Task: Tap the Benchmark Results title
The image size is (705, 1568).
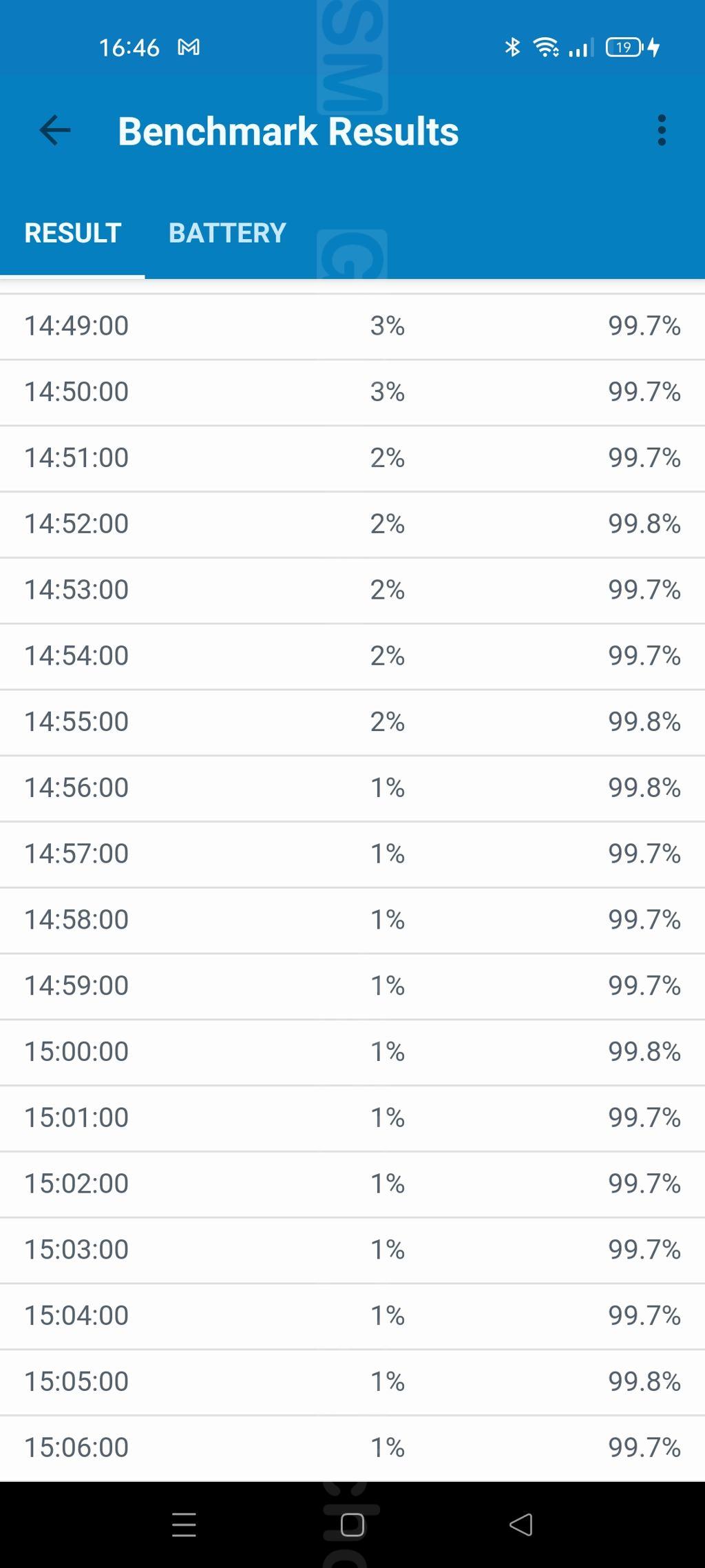Action: 288,131
